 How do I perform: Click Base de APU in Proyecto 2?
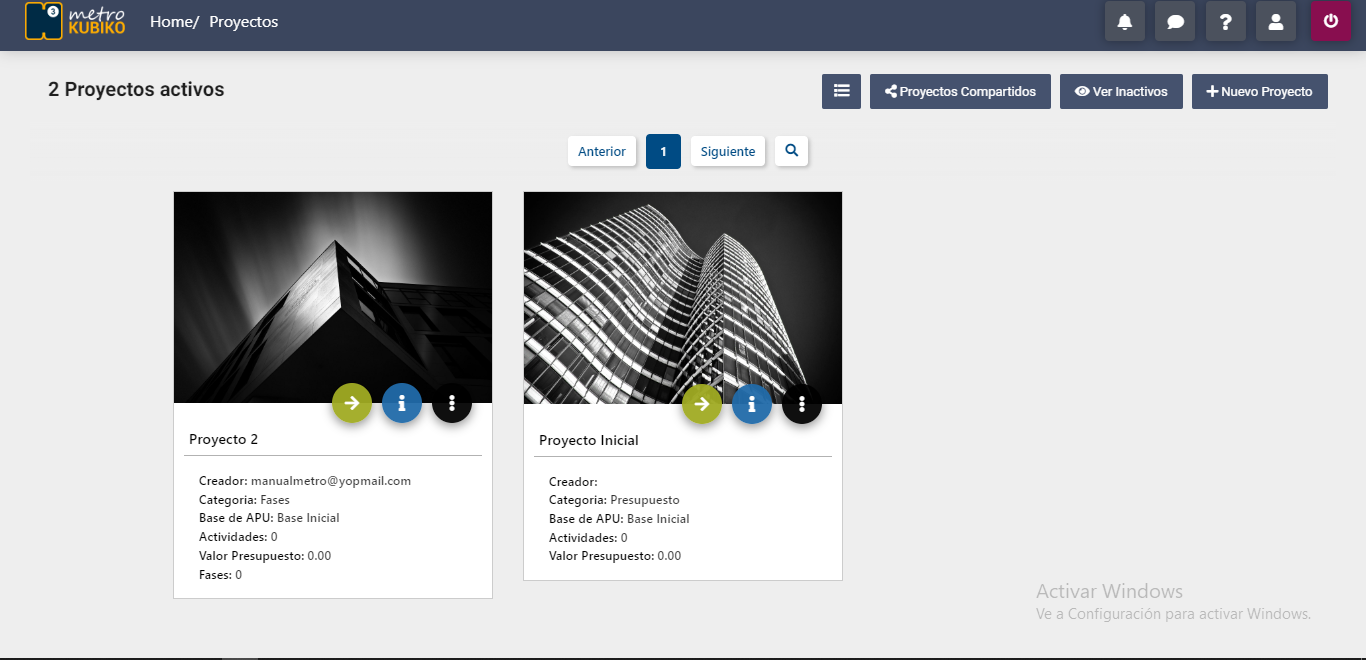[x=269, y=518]
